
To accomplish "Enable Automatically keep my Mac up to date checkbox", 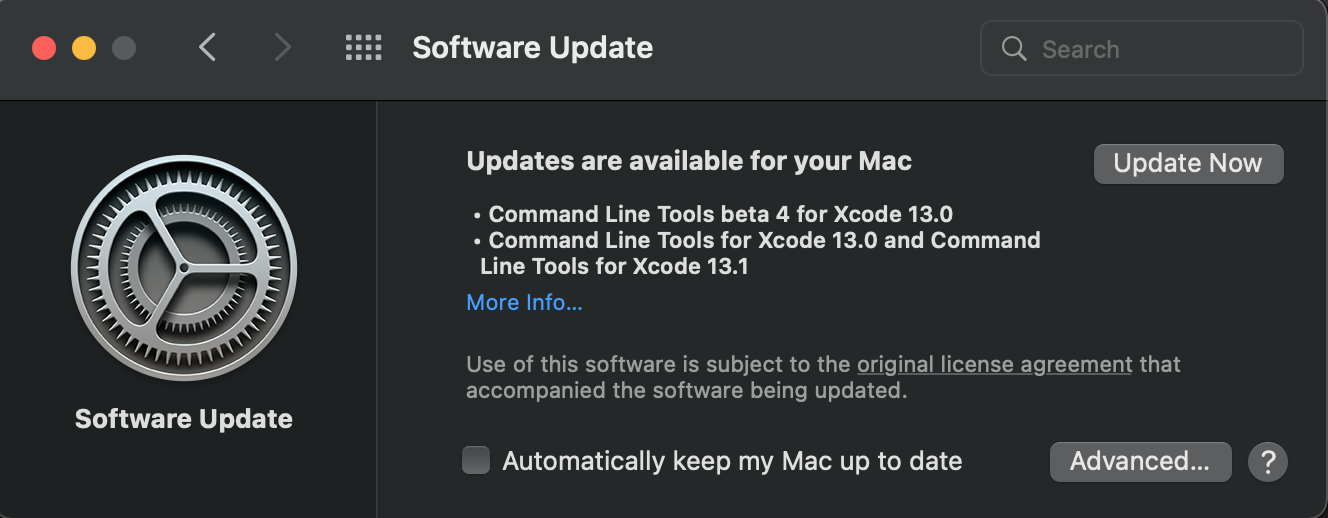I will [476, 461].
